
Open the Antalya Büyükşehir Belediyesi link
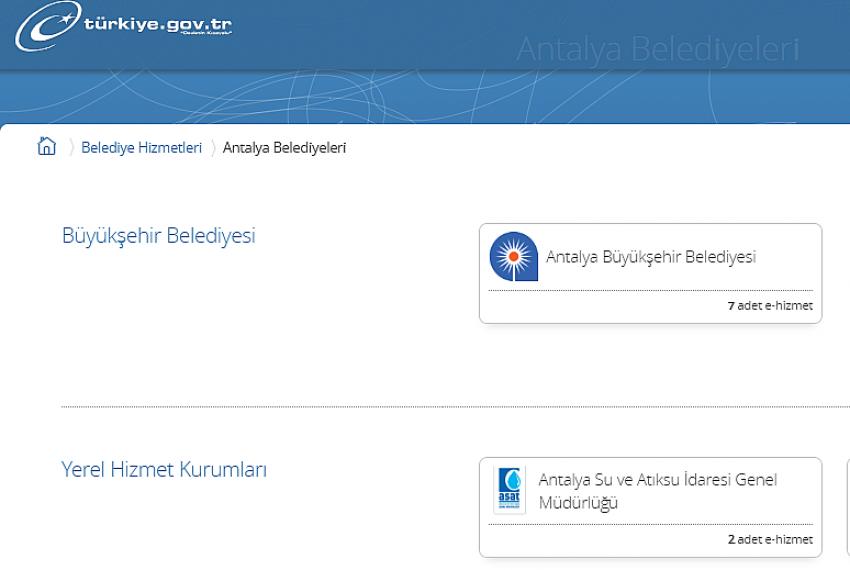tap(651, 257)
